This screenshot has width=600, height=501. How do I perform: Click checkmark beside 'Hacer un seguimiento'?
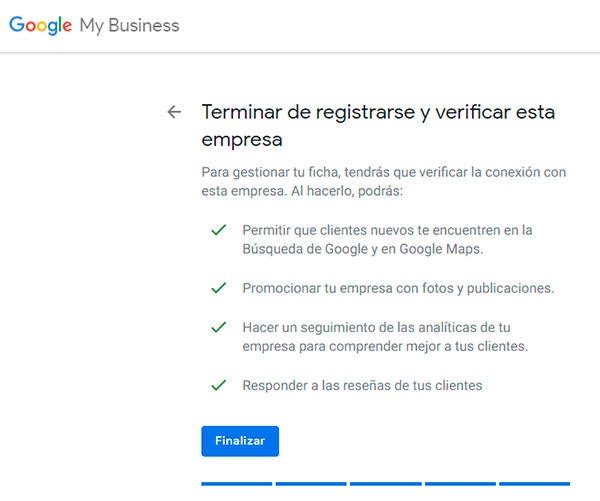pos(218,327)
